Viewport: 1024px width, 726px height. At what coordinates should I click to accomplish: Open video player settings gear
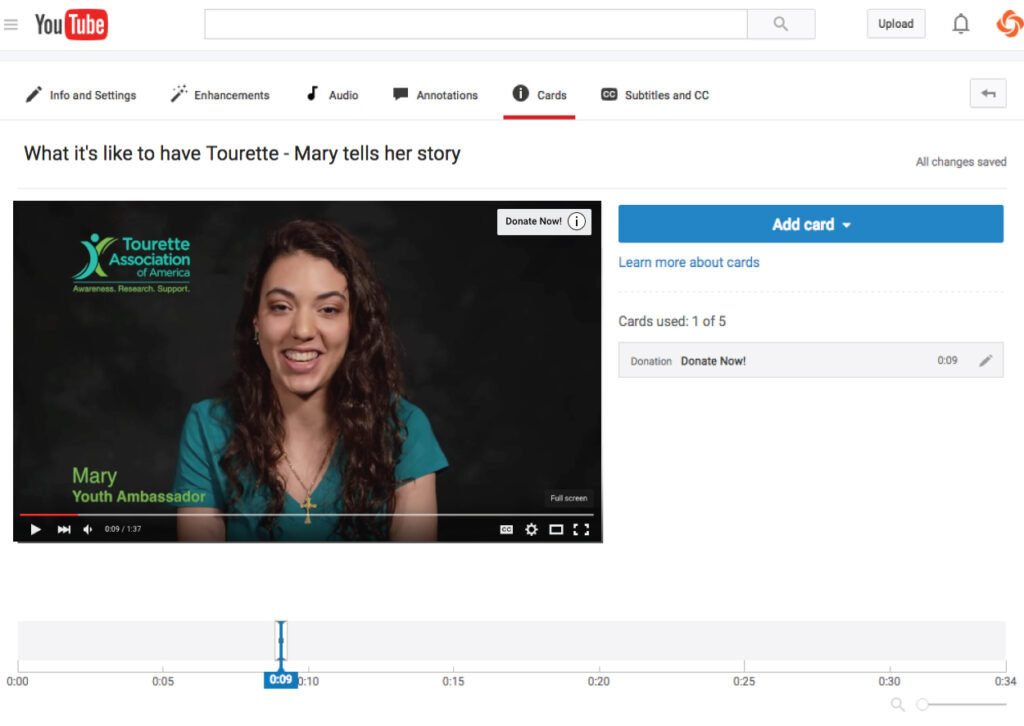click(x=531, y=529)
